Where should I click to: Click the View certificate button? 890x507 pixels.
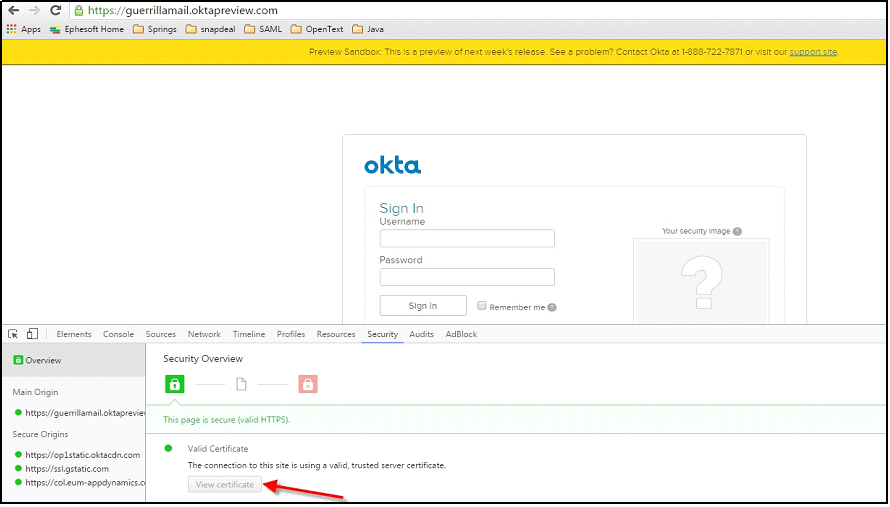click(225, 484)
